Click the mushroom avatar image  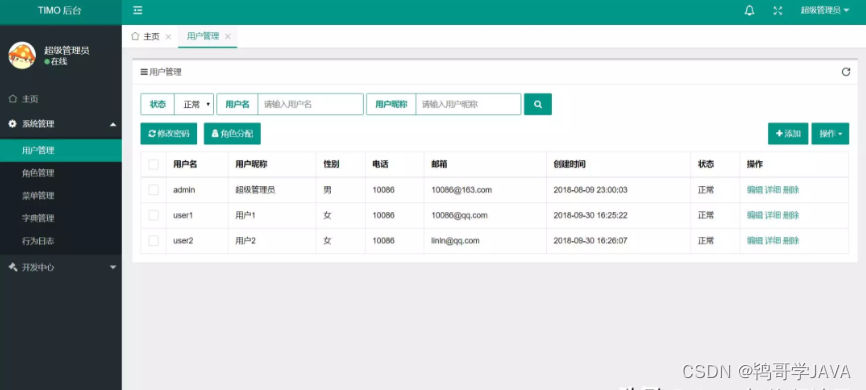[22, 55]
